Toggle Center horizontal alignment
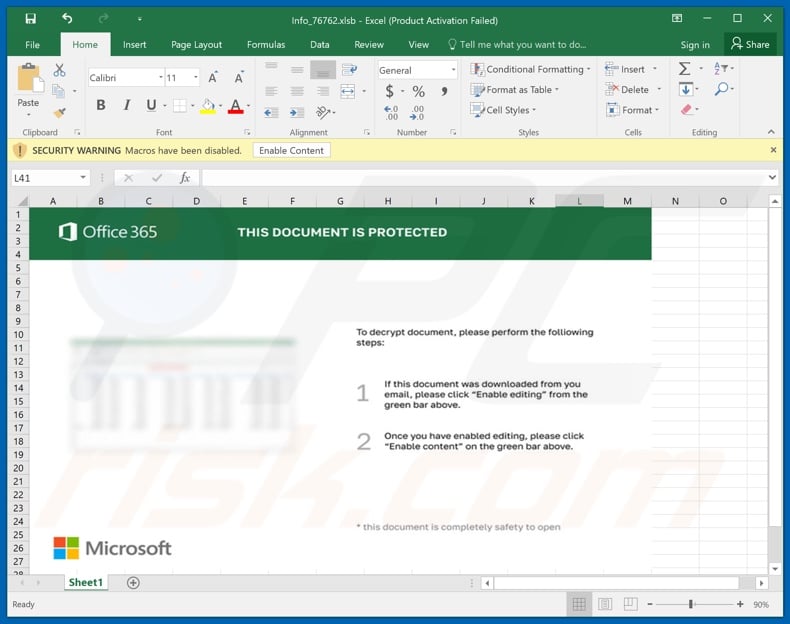 click(297, 91)
